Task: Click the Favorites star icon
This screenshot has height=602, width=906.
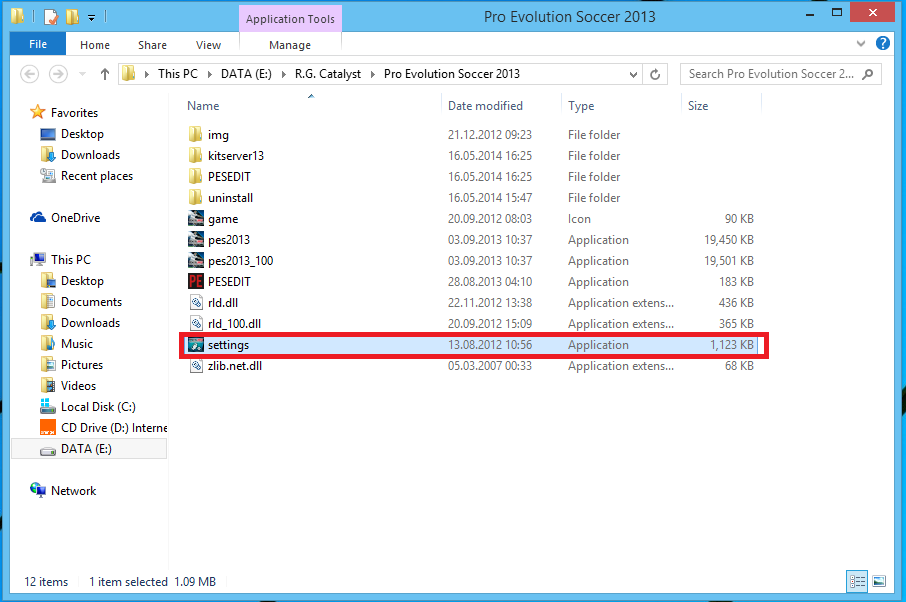Action: (38, 112)
